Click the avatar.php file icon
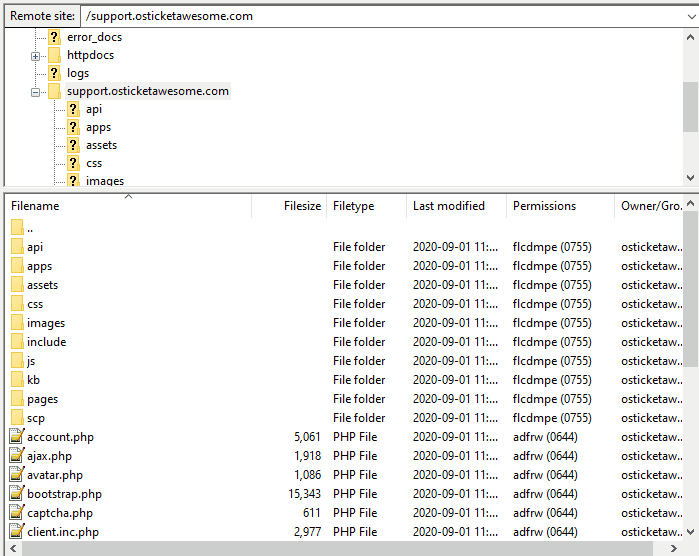This screenshot has height=556, width=699. coord(17,474)
